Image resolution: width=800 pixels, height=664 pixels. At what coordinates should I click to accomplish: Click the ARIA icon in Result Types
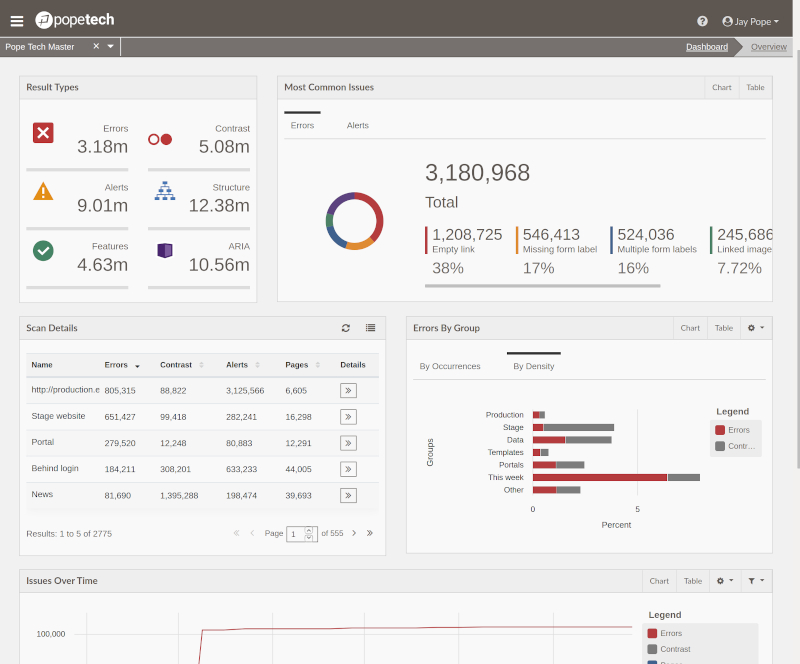click(163, 251)
